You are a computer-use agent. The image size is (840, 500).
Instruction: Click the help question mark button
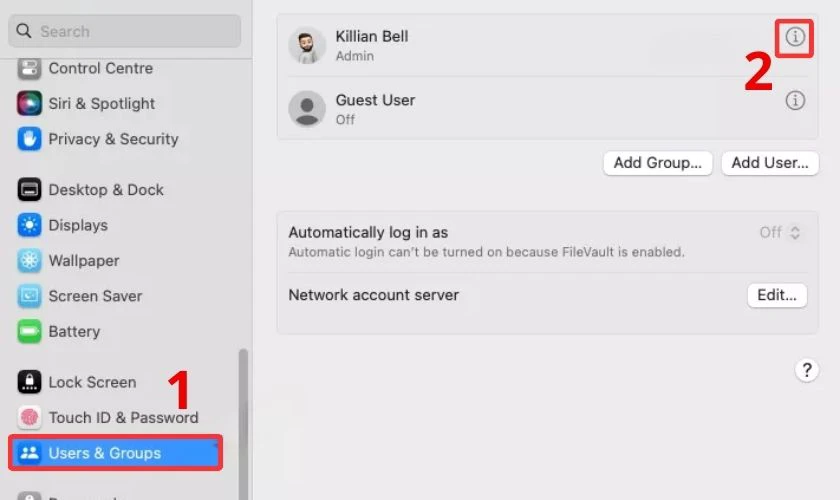pos(807,370)
